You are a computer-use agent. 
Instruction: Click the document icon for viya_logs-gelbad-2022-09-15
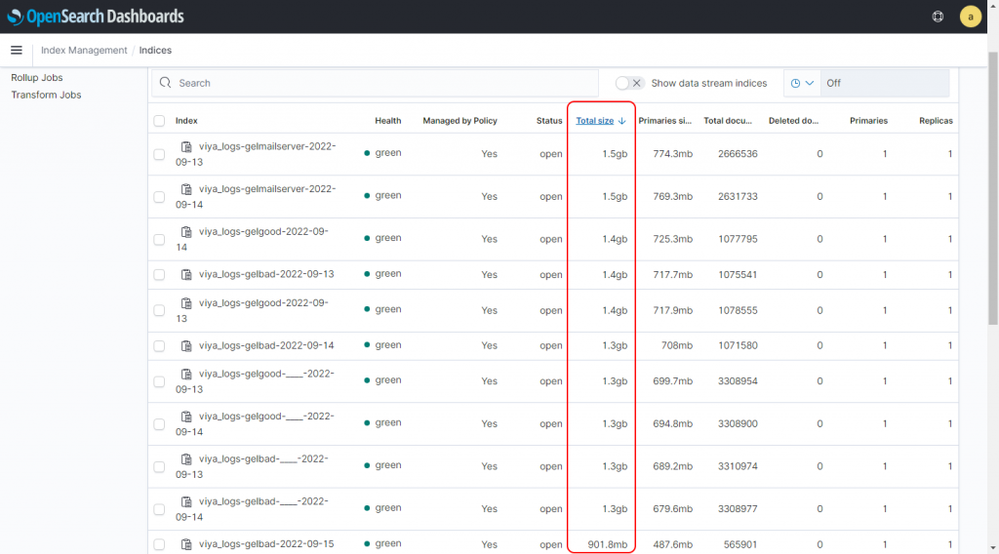[186, 544]
